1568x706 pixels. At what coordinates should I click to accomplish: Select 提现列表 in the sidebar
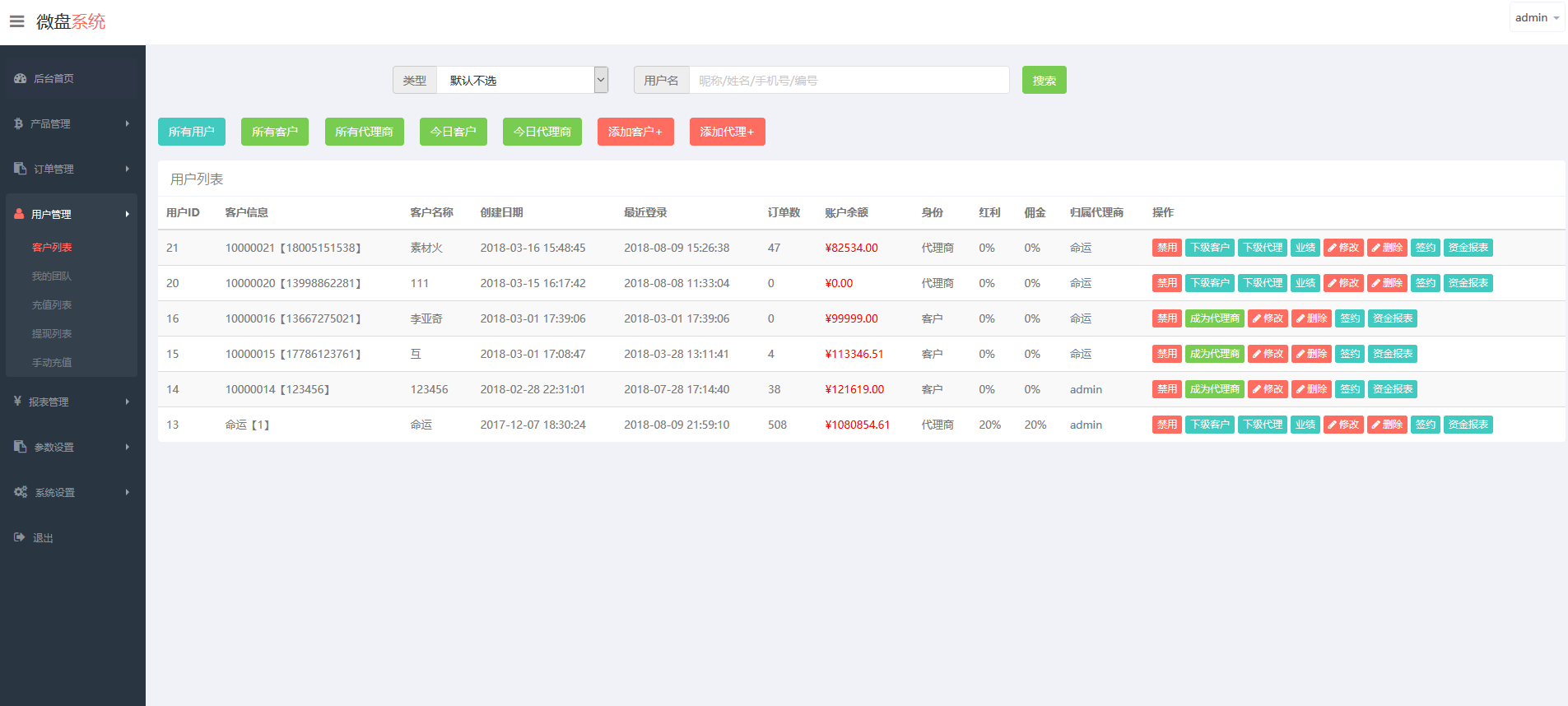click(x=52, y=334)
